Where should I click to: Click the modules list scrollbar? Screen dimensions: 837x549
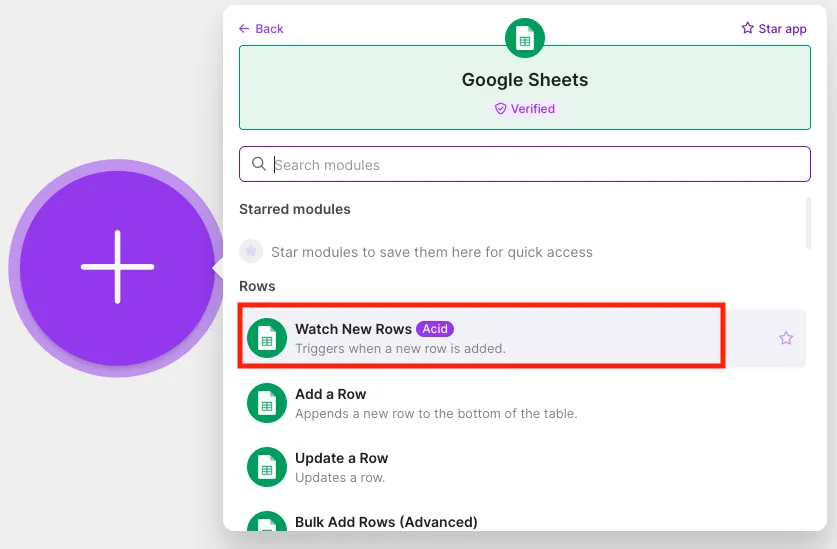click(809, 223)
